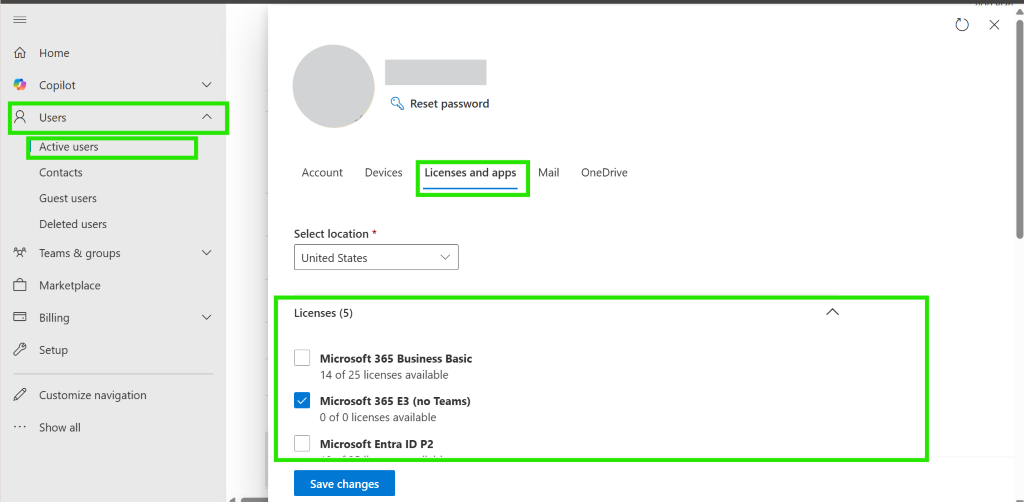Collapse the Users navigation section chevron
The height and width of the screenshot is (502, 1024).
tap(207, 117)
